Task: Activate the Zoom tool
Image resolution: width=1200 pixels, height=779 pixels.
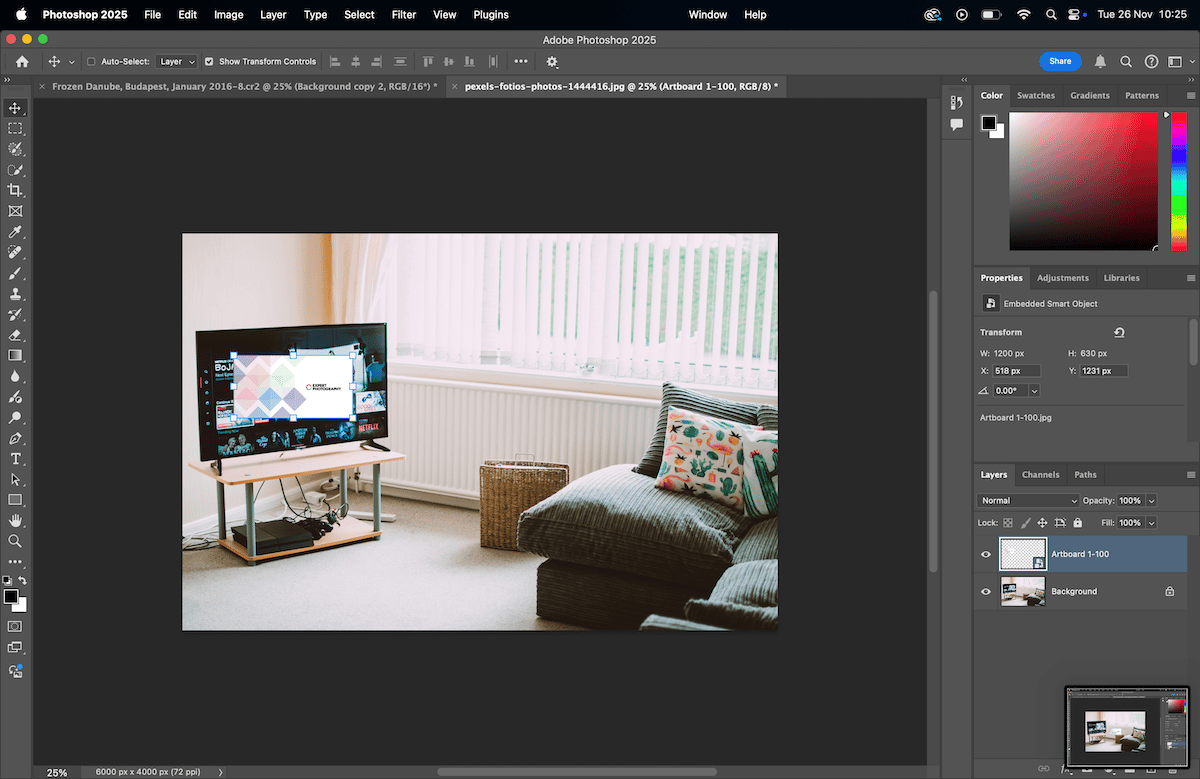Action: (x=15, y=540)
